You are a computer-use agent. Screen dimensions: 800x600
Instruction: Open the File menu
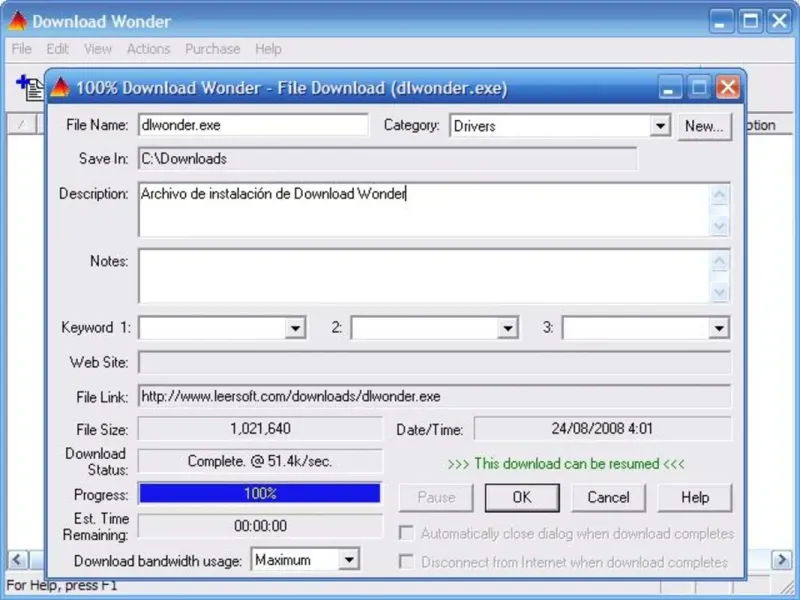tap(21, 49)
